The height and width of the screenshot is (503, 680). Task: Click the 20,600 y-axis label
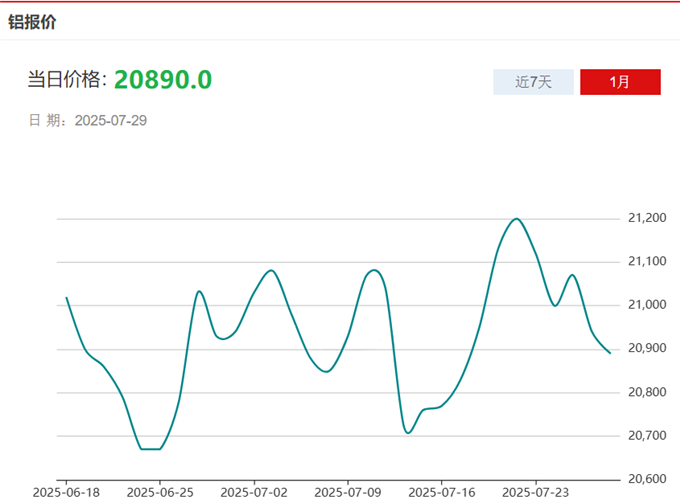point(648,479)
